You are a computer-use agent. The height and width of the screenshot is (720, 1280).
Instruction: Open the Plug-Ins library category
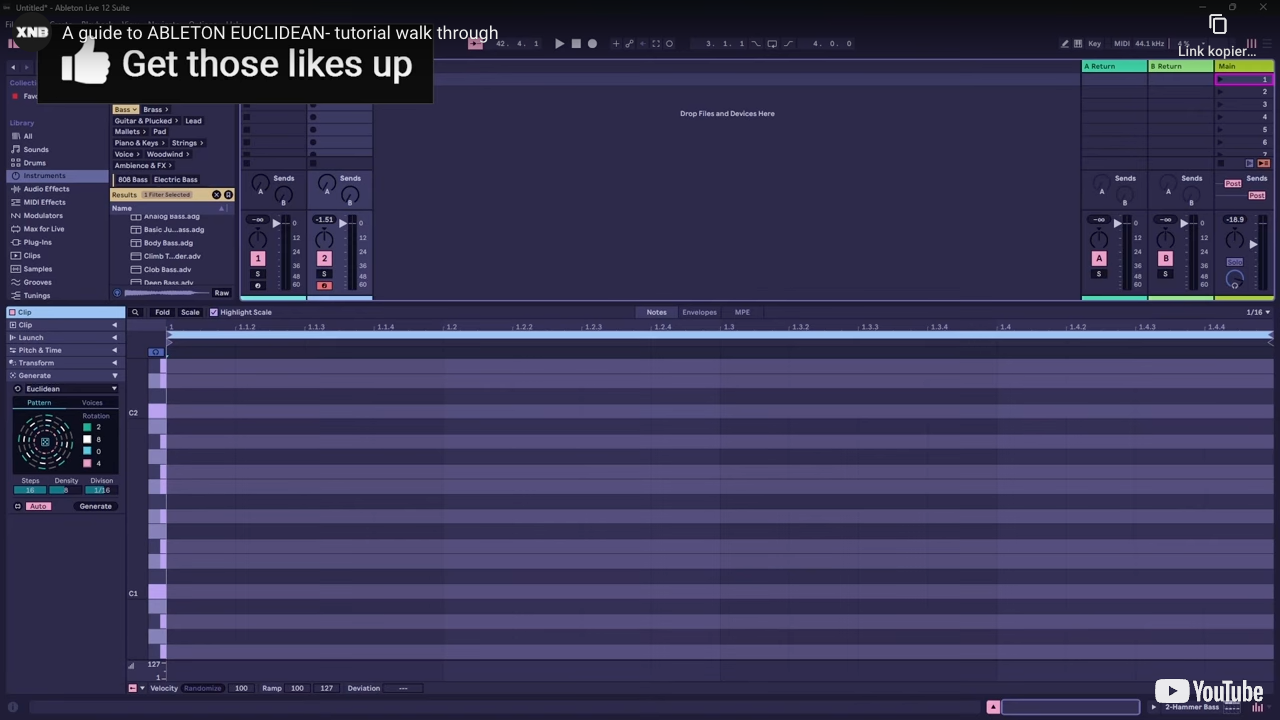(37, 242)
